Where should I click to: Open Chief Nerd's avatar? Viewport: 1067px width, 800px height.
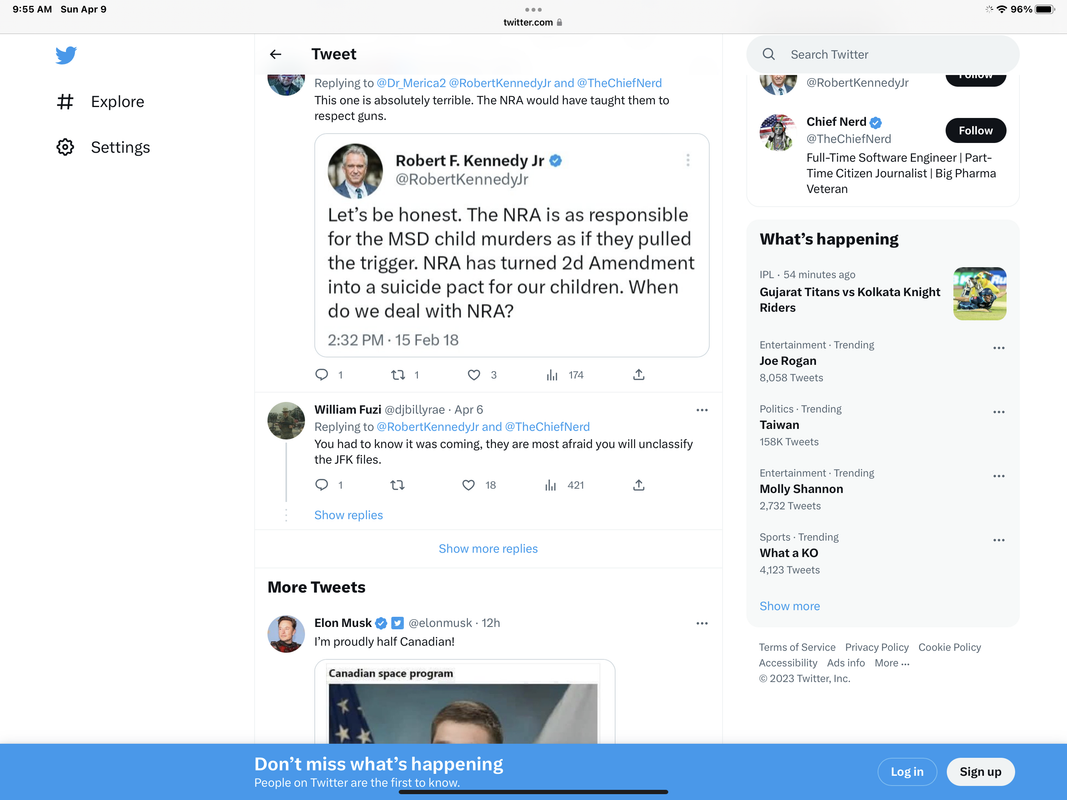778,133
